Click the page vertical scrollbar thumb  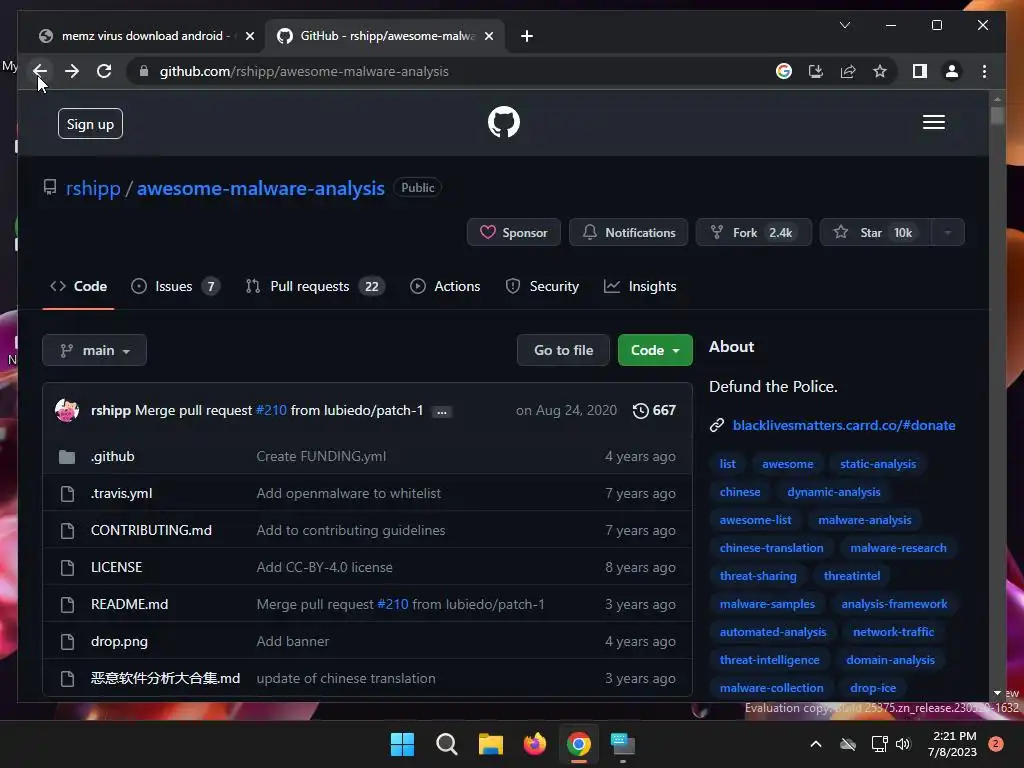pyautogui.click(x=997, y=116)
